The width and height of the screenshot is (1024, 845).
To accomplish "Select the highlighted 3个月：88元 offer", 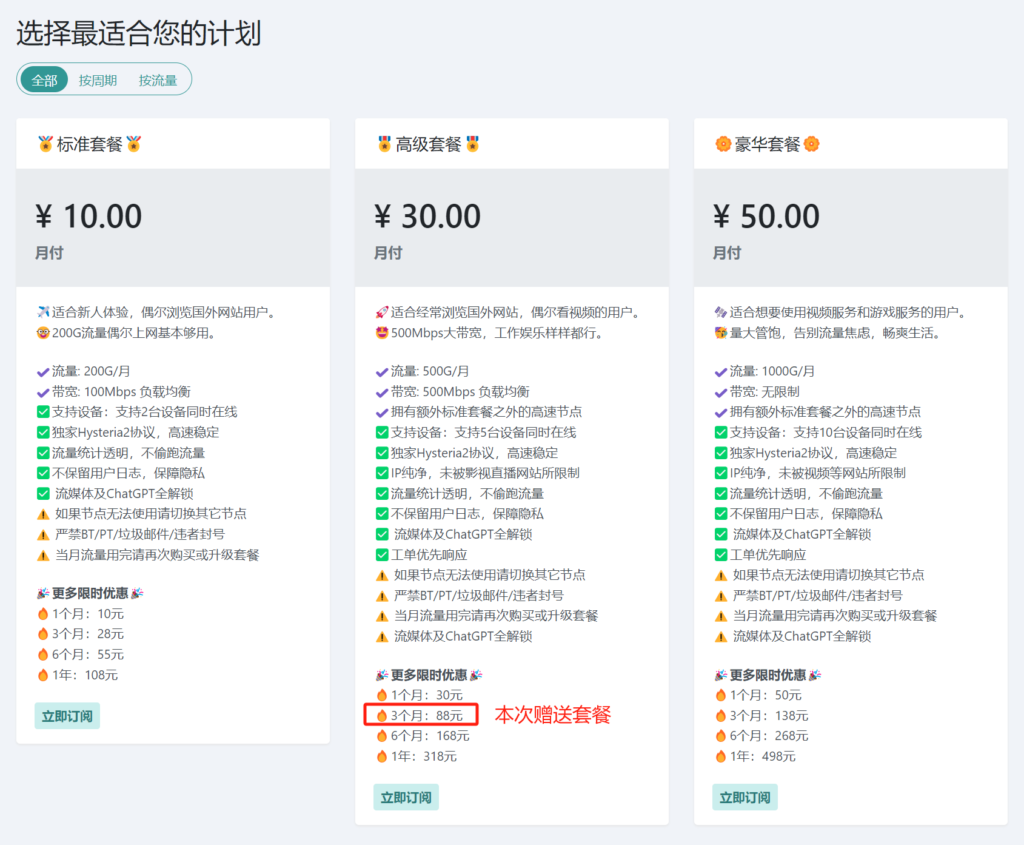I will (x=420, y=715).
